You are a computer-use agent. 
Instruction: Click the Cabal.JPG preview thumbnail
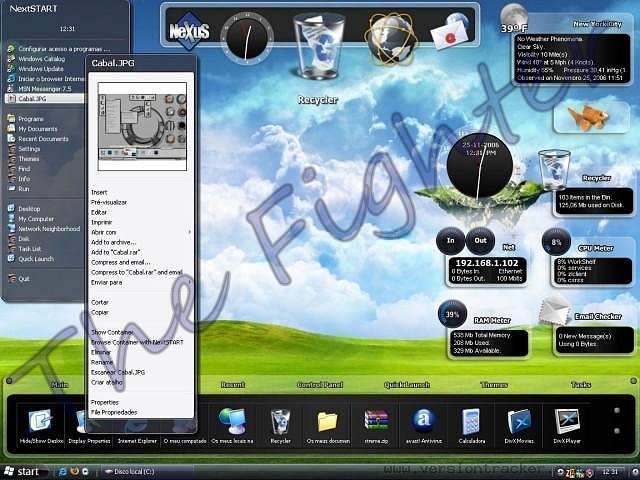point(142,126)
